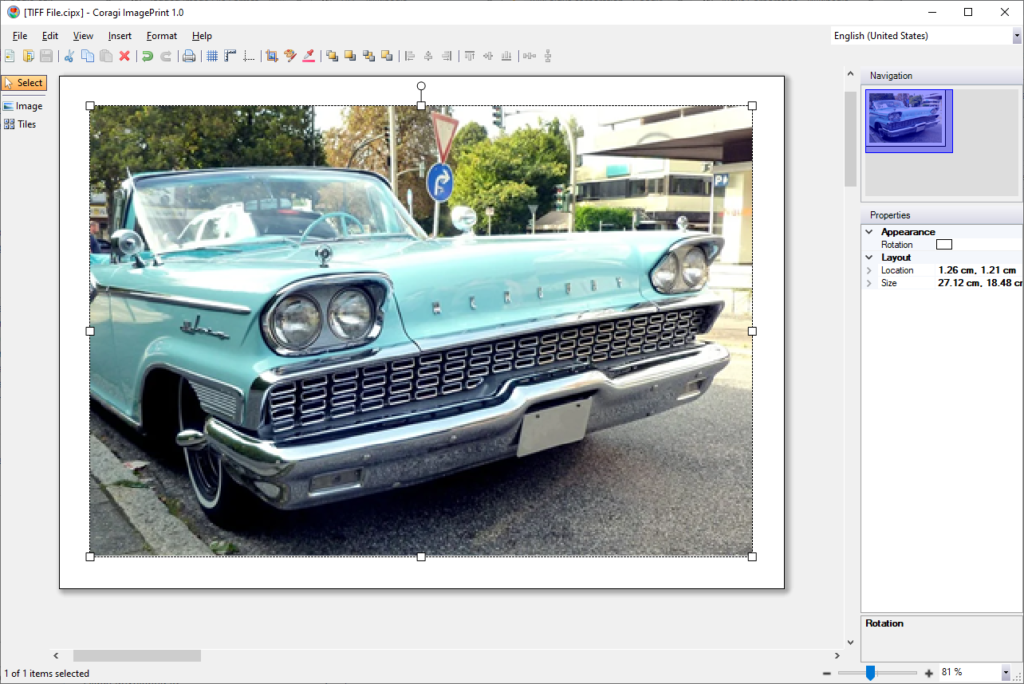This screenshot has width=1024, height=684.
Task: Open the Insert menu
Action: click(x=120, y=36)
